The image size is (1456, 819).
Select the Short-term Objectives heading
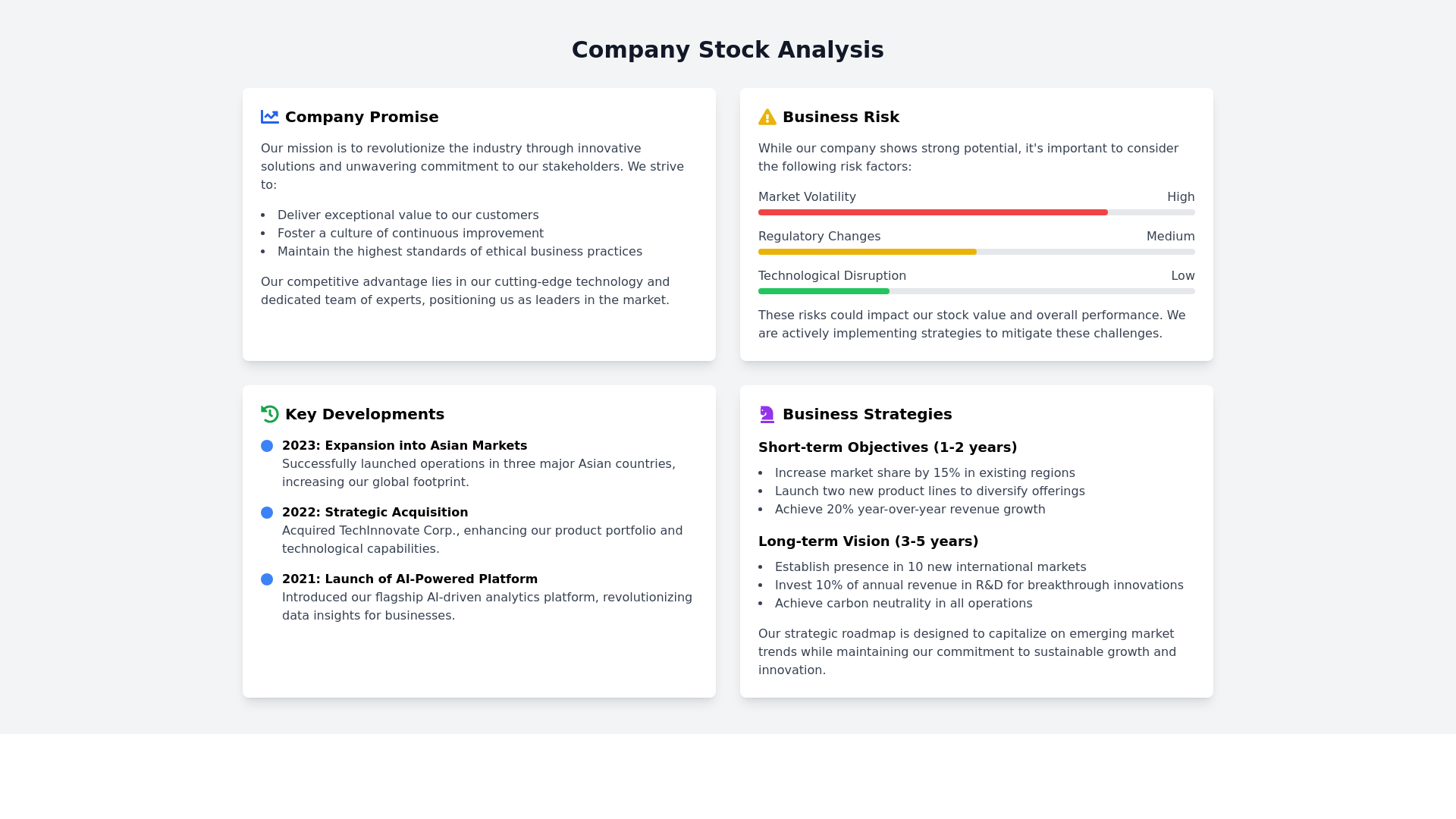click(887, 447)
